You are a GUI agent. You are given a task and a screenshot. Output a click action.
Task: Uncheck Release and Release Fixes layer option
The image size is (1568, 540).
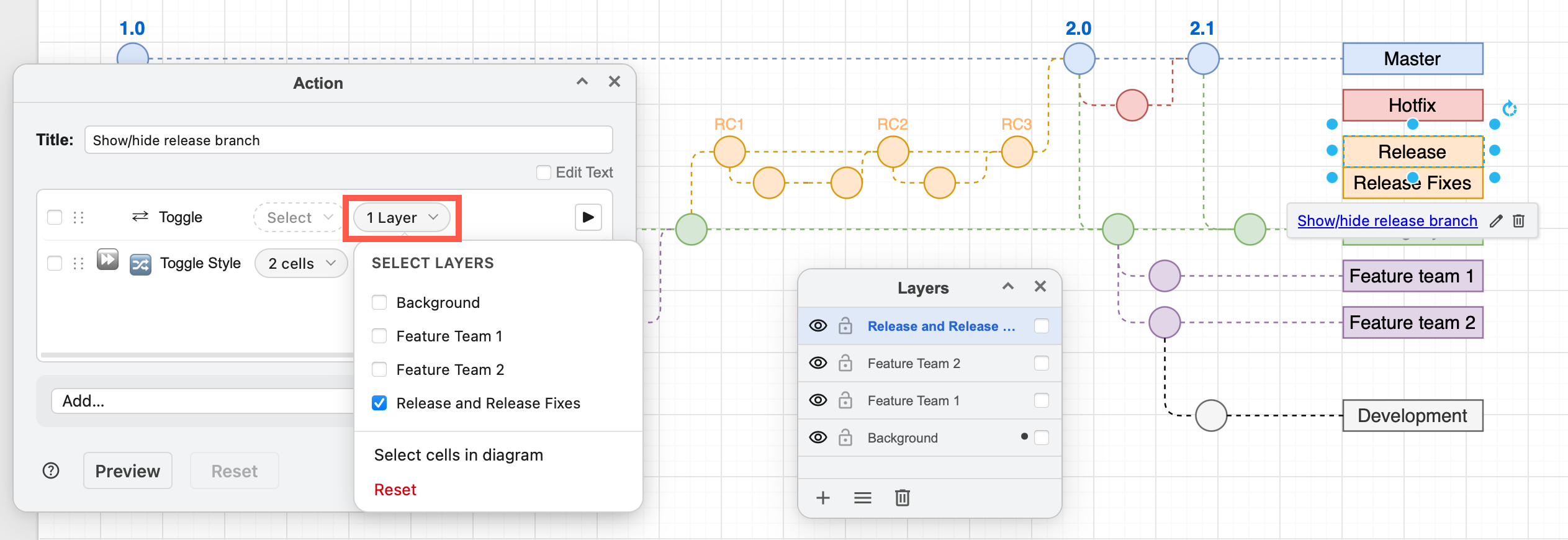tap(379, 403)
